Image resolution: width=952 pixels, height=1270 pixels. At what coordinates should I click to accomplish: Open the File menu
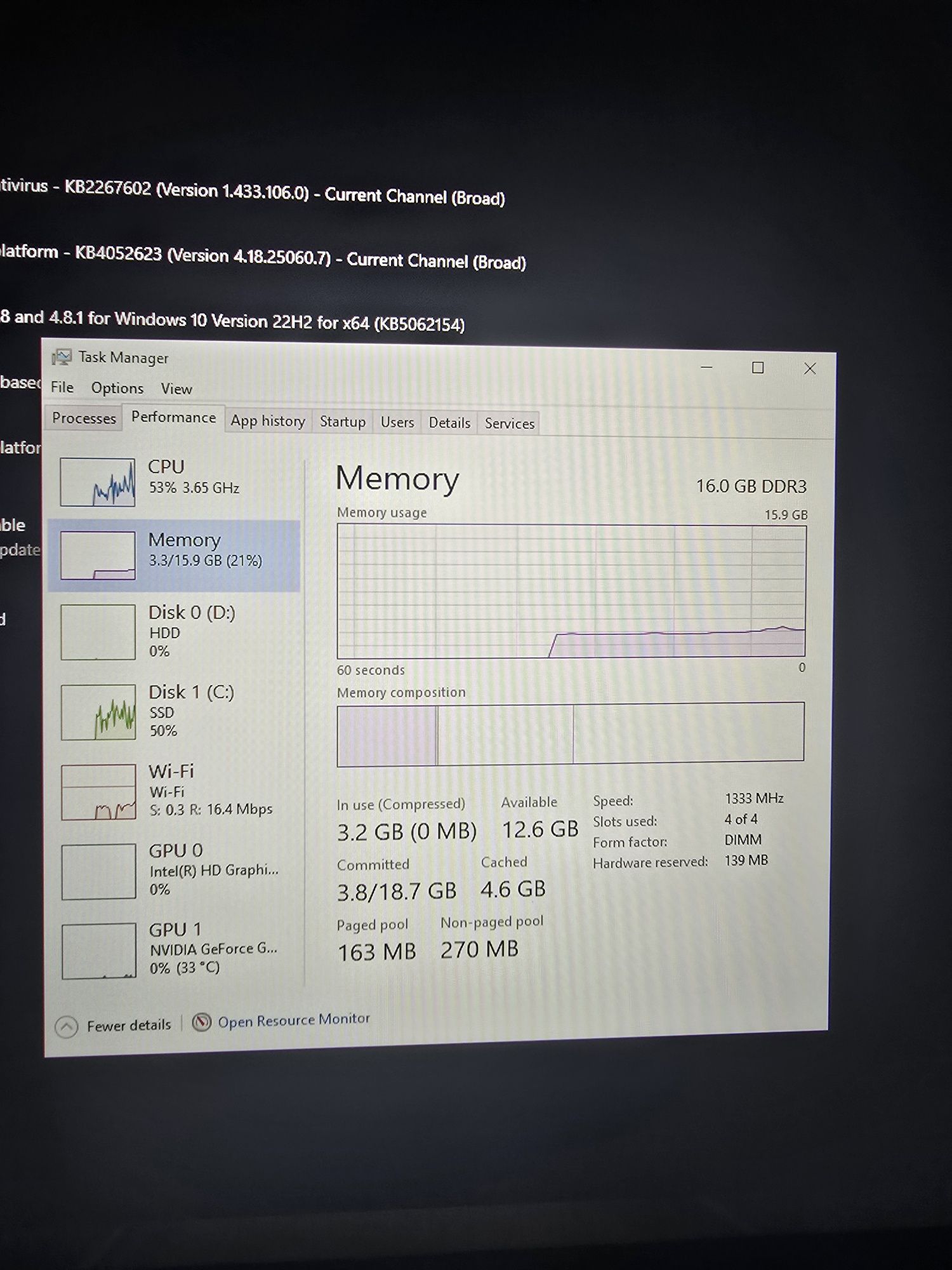[x=62, y=387]
